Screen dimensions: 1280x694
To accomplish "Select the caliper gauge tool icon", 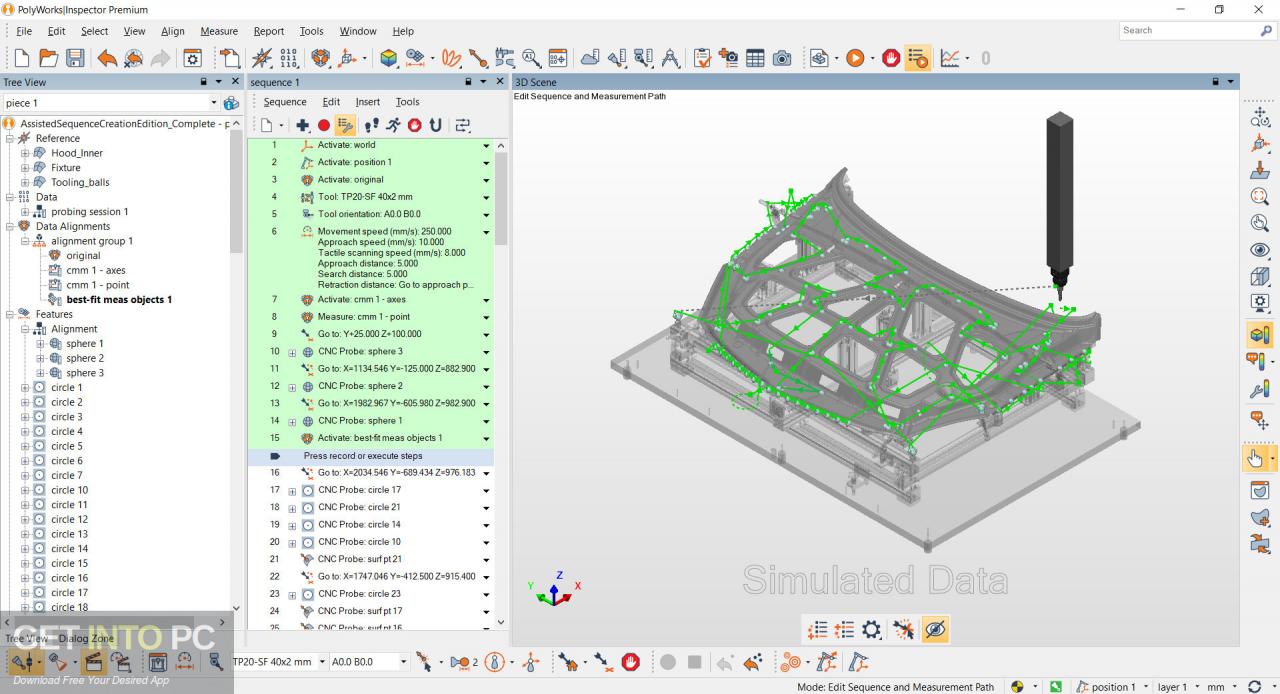I will (x=505, y=59).
